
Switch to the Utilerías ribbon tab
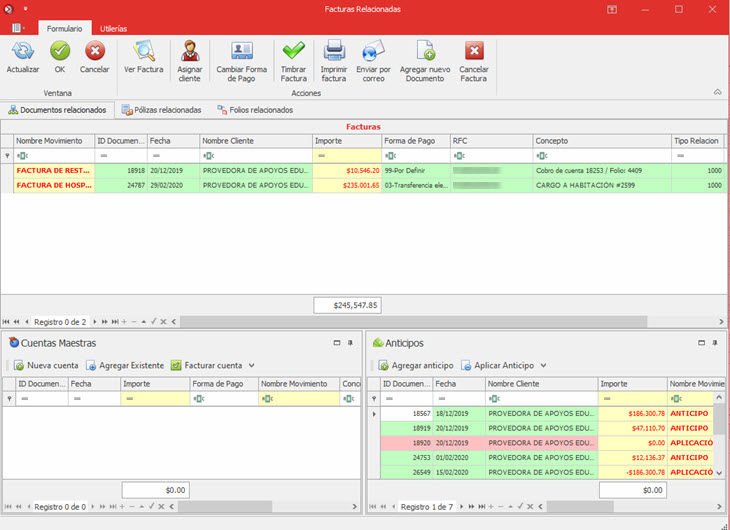(x=113, y=29)
